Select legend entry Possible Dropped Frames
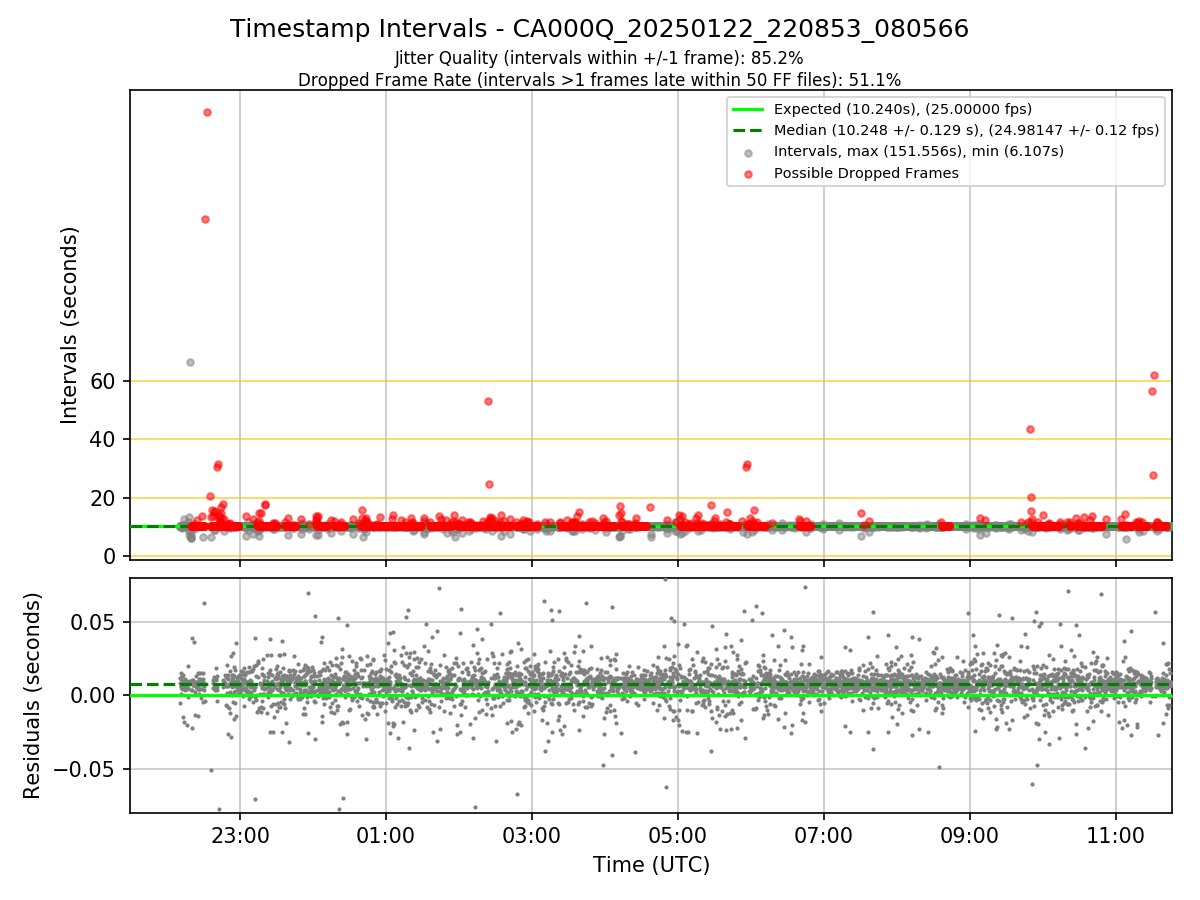 point(866,173)
